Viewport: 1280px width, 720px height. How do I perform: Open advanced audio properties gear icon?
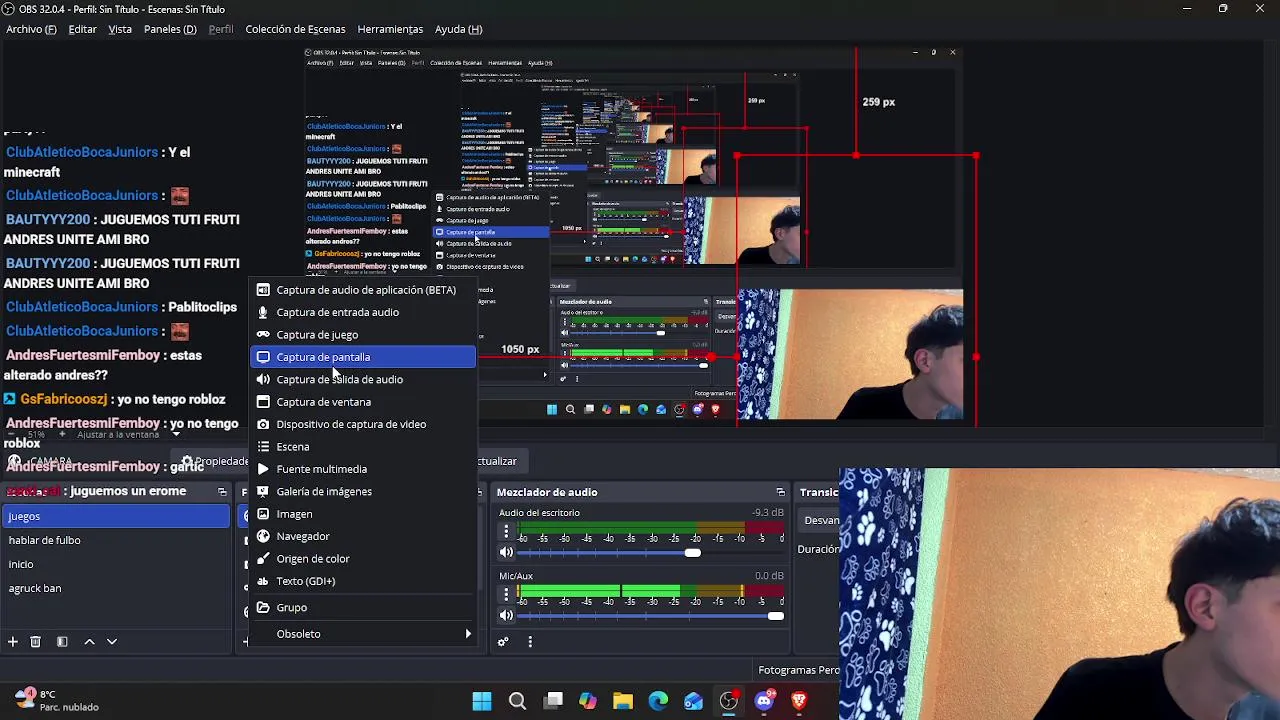point(503,642)
